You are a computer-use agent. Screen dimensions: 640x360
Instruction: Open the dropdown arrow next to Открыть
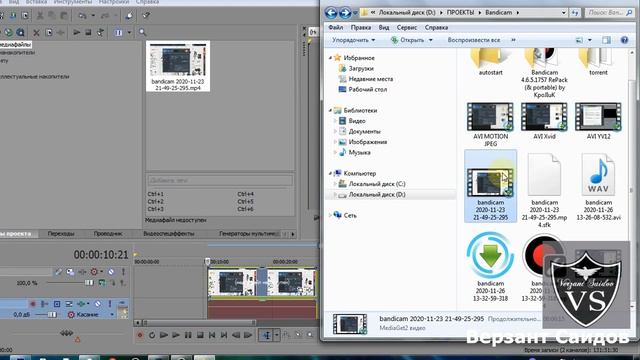(430, 40)
